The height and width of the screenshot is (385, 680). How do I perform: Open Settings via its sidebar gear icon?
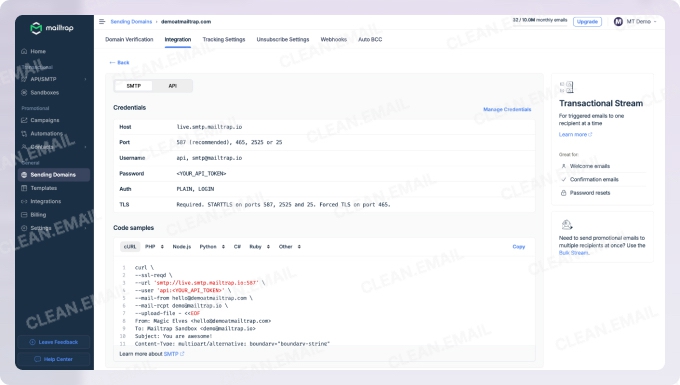point(24,228)
